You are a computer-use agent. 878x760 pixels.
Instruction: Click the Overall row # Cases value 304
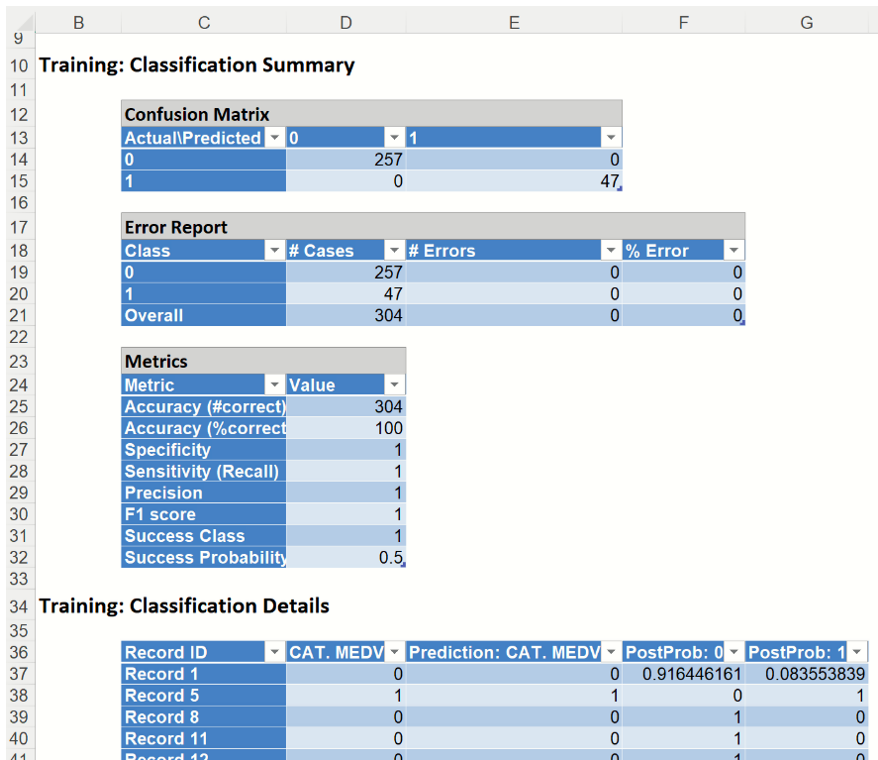[x=346, y=316]
